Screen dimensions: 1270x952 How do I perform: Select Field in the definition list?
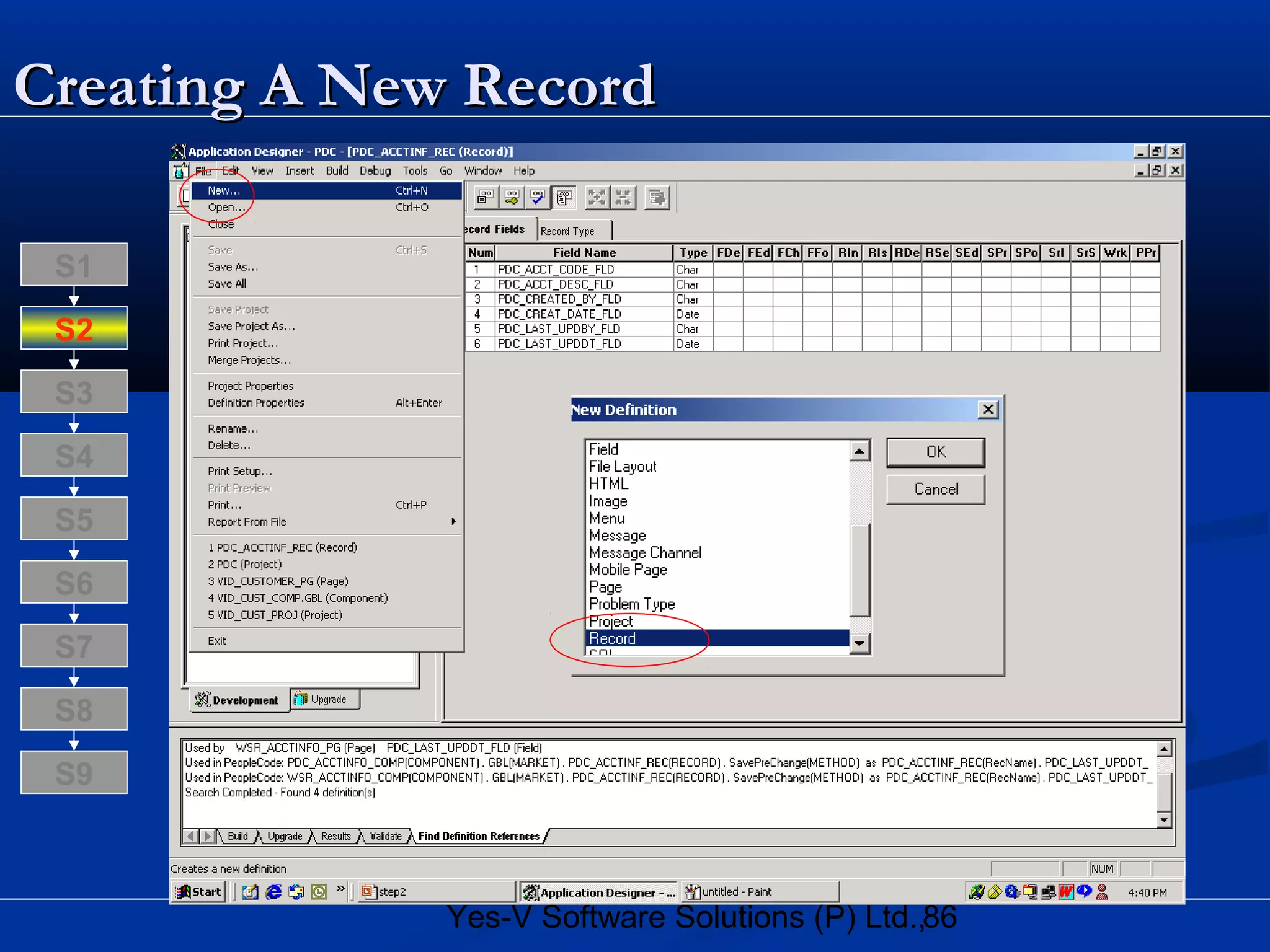tap(717, 449)
